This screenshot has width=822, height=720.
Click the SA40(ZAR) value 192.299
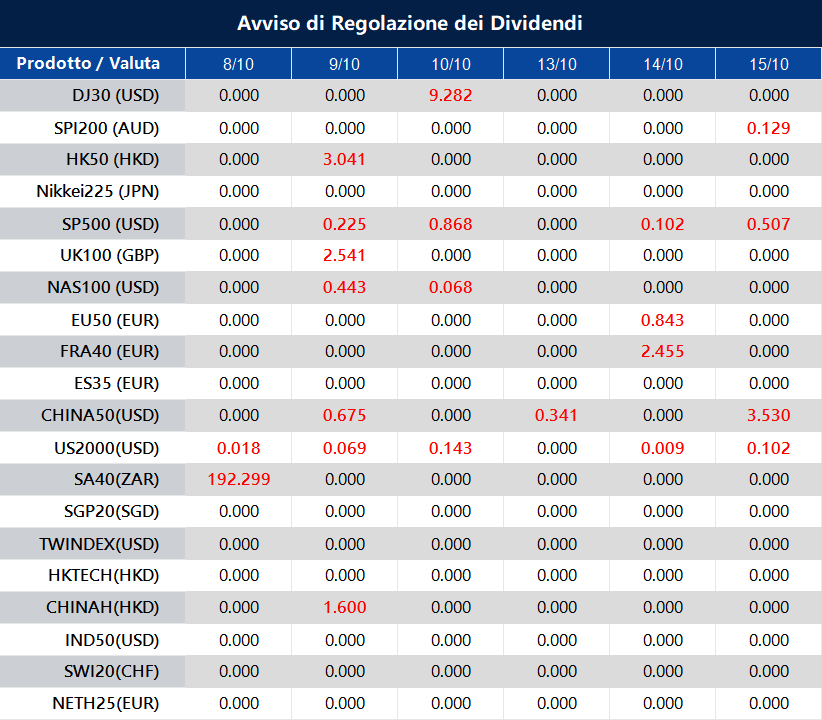point(239,479)
